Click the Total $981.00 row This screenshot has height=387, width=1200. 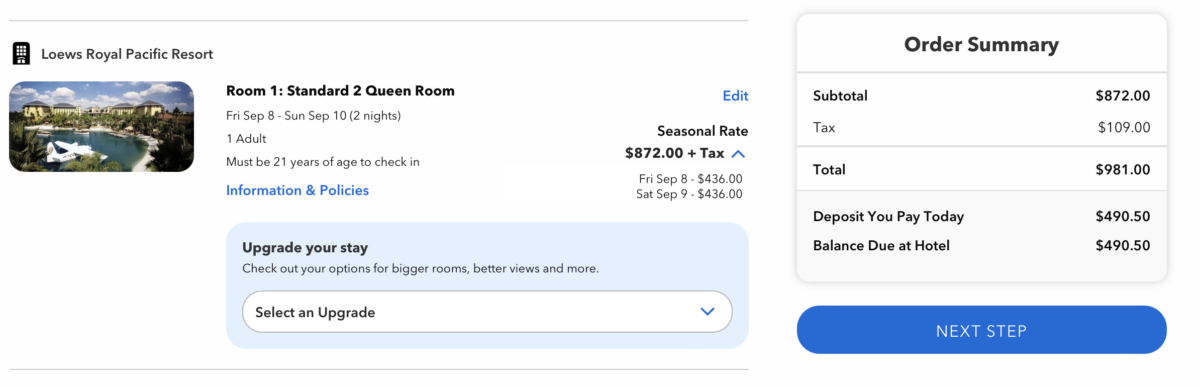[981, 170]
